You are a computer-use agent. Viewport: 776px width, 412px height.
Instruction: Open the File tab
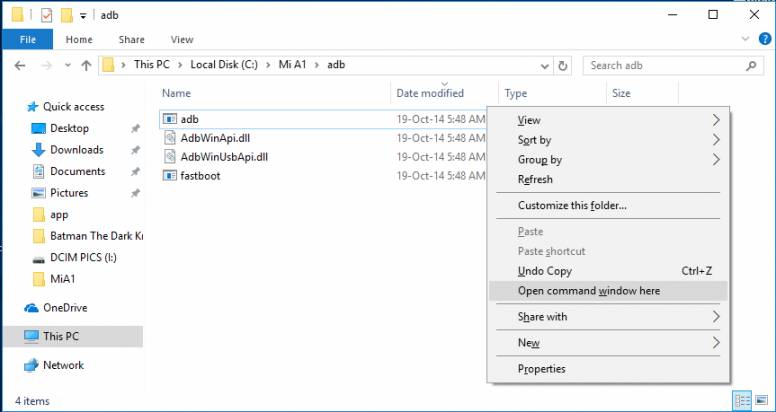coord(28,40)
